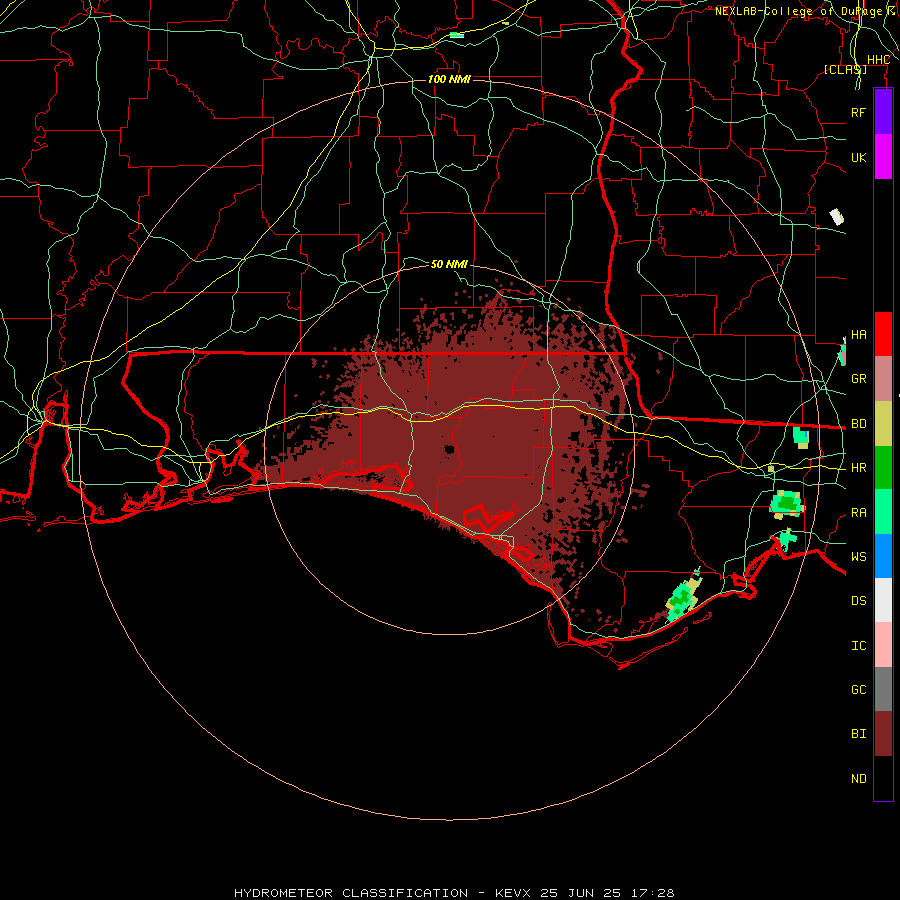Click the "UK" legend label
900x900 pixels.
(x=858, y=157)
